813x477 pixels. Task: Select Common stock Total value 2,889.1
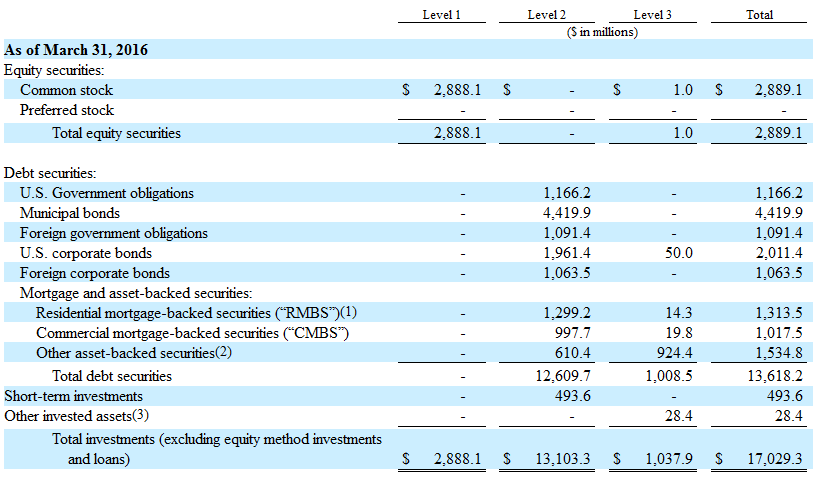click(x=779, y=90)
